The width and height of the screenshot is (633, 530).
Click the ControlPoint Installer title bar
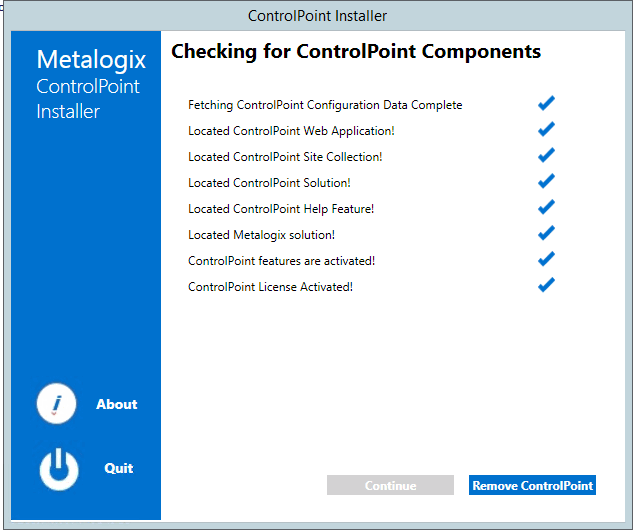(x=317, y=16)
